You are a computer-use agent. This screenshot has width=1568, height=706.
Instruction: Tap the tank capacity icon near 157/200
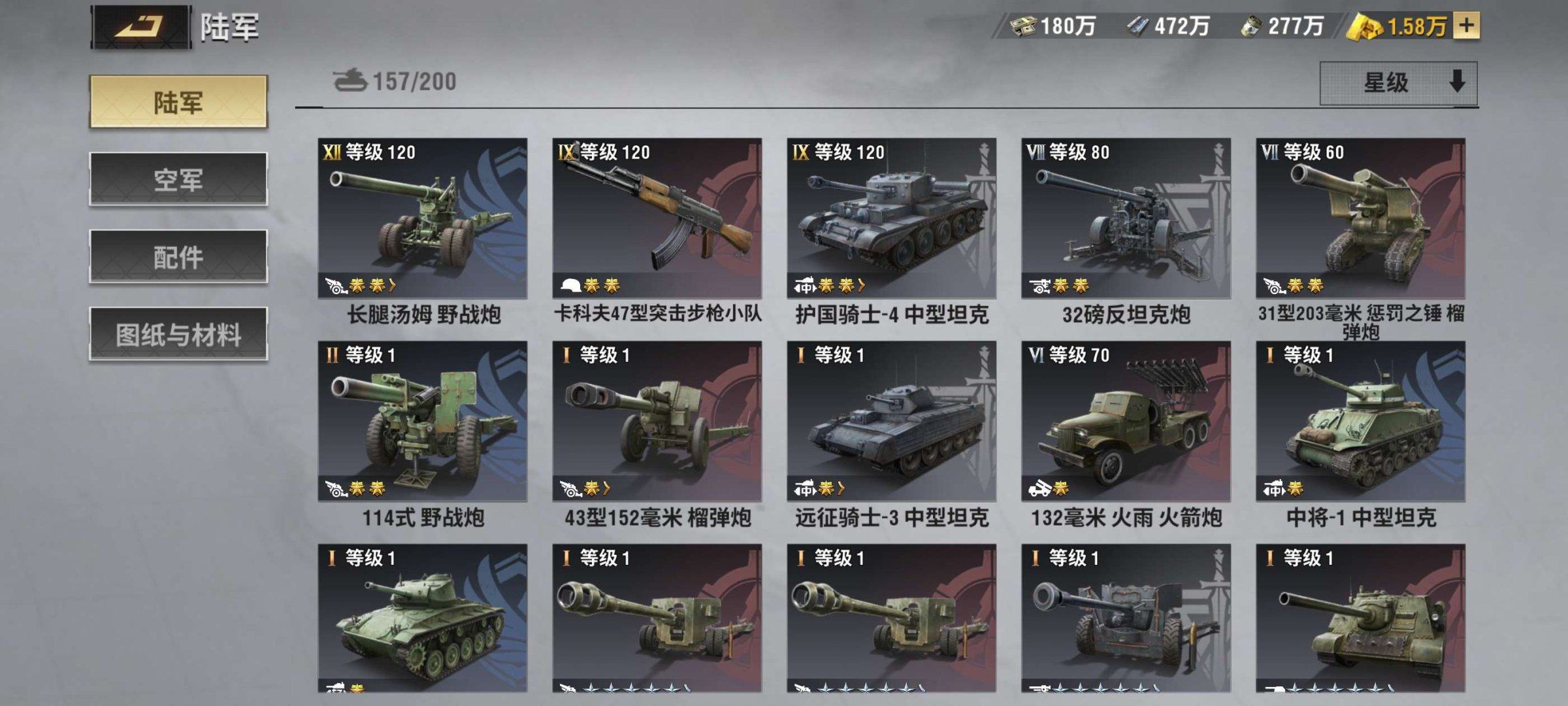pos(350,81)
